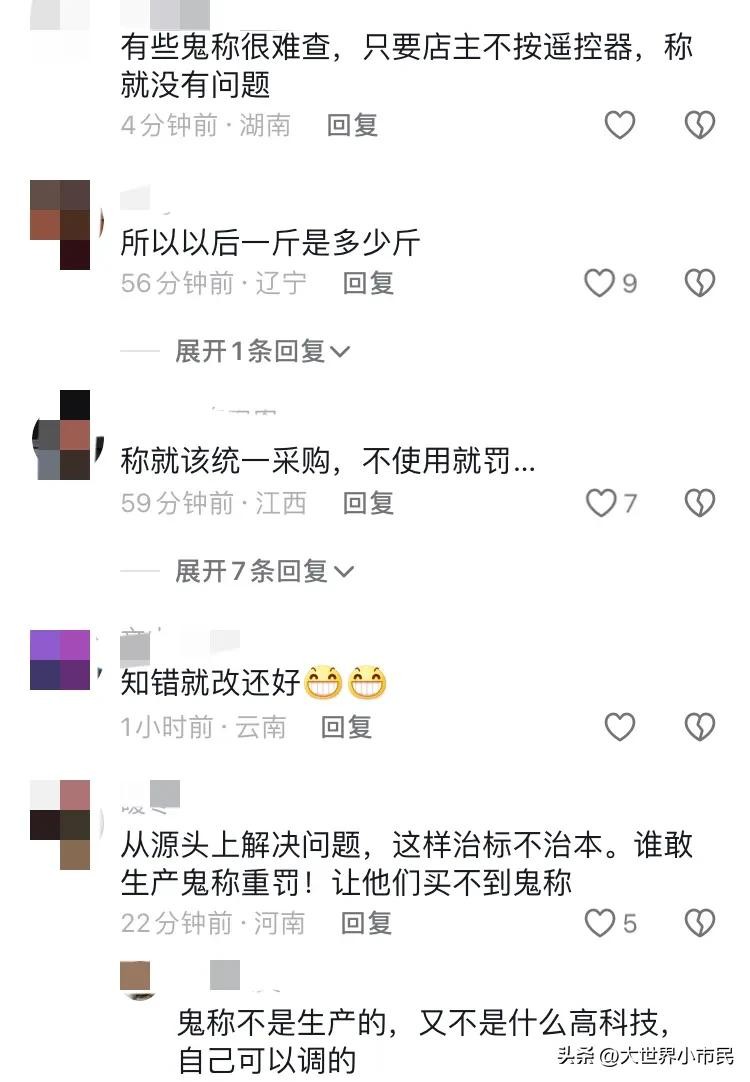This screenshot has height=1082, width=750.
Task: Open the truncated comment 称就该统一采购，不使用就罚…
Action: [x=328, y=460]
